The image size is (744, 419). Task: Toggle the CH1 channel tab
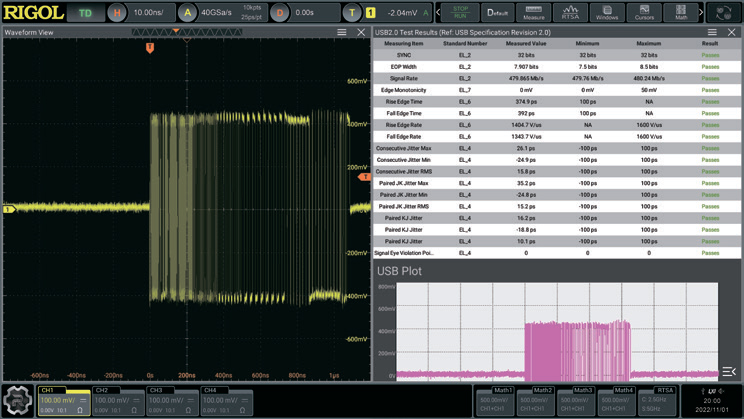point(64,402)
